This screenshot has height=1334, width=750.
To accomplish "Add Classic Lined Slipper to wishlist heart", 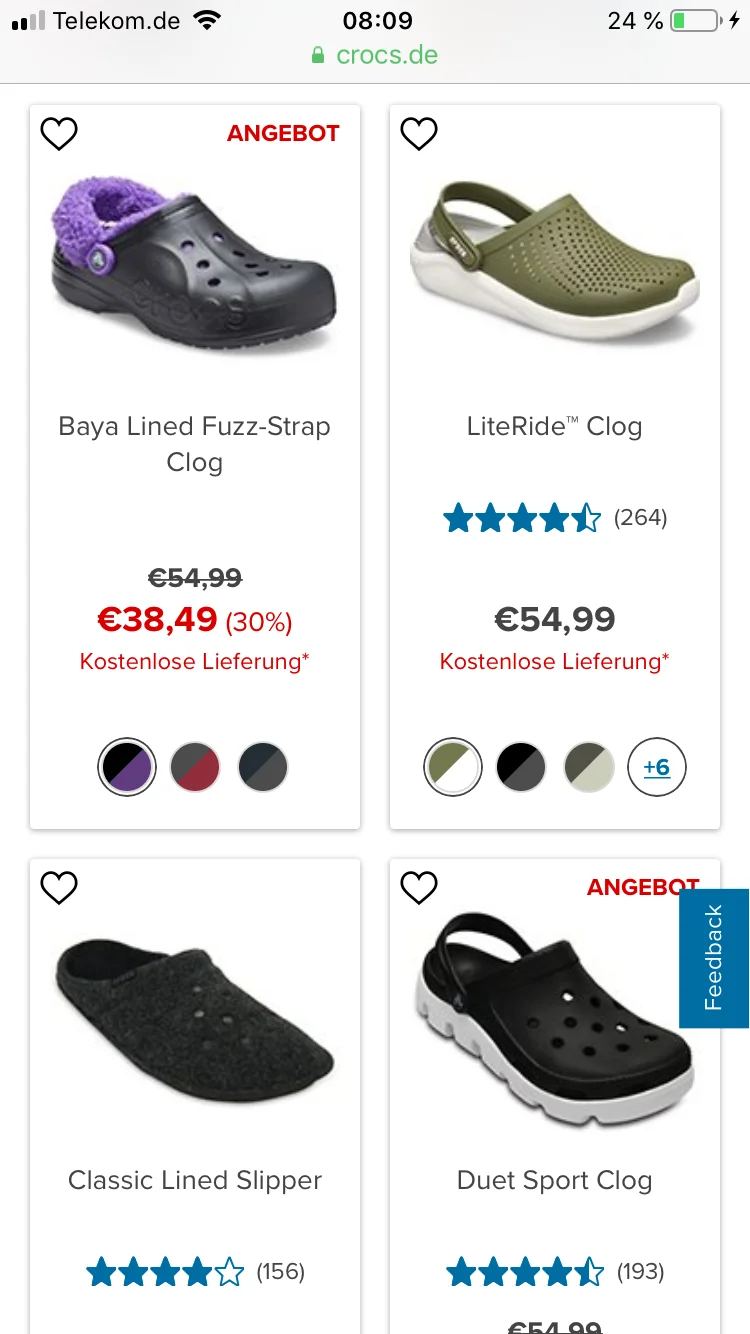I will tap(59, 888).
